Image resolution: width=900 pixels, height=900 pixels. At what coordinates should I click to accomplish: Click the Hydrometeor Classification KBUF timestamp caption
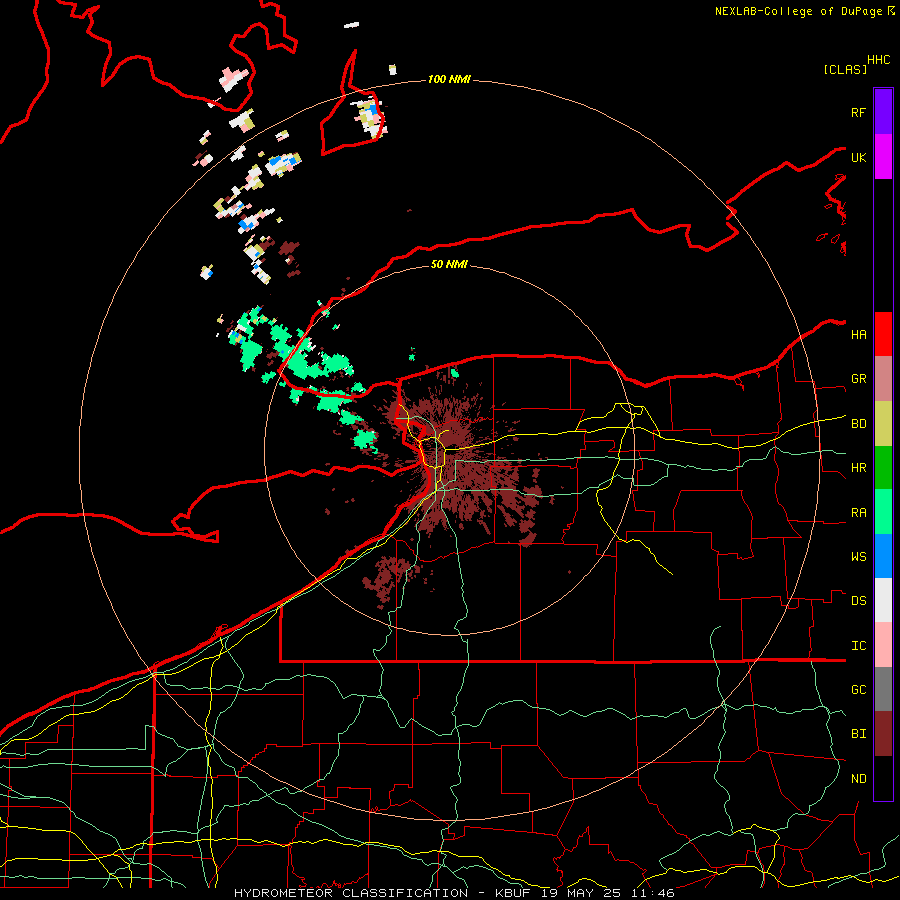tap(454, 893)
